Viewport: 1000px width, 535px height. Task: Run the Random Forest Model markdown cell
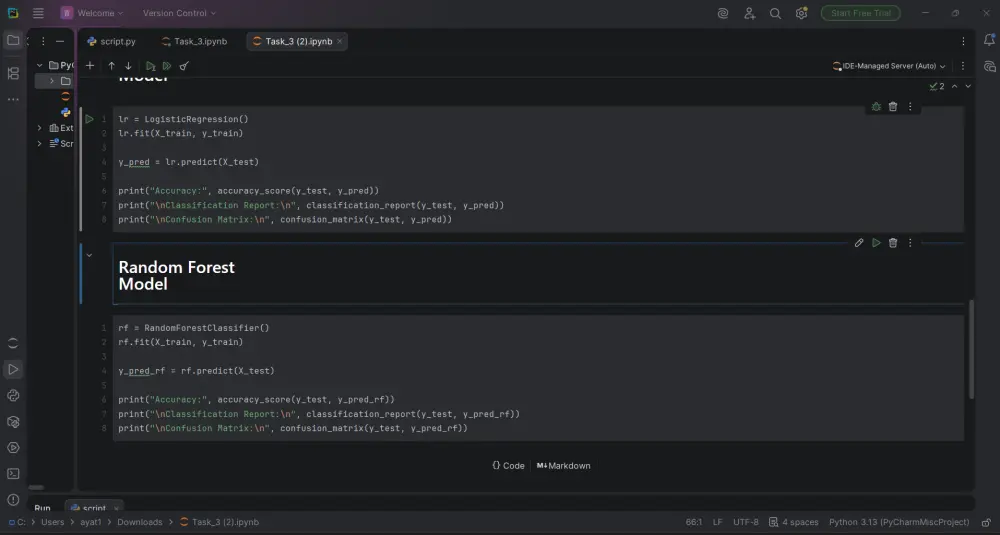point(876,242)
